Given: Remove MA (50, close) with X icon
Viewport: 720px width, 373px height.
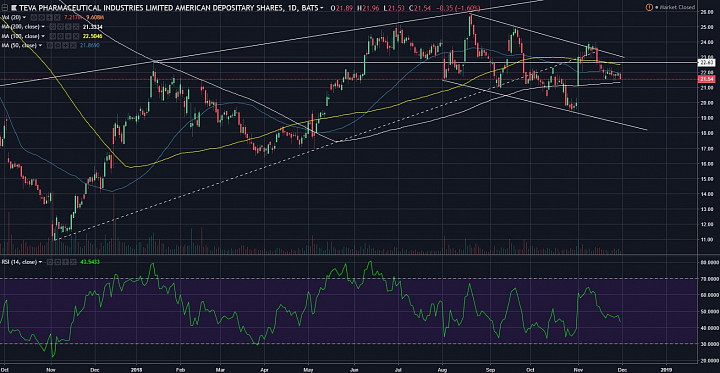Looking at the screenshot, I should [73, 45].
